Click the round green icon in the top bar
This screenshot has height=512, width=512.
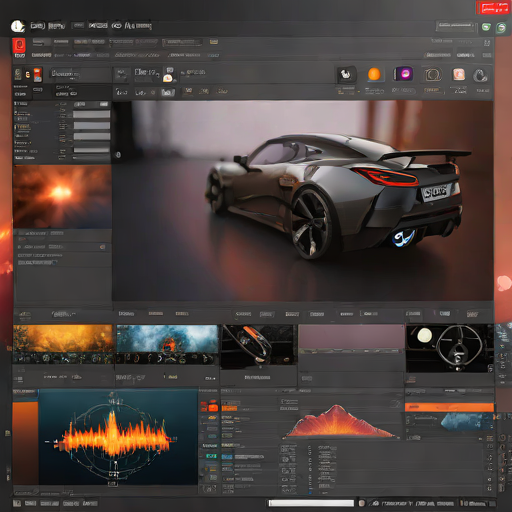501,27
